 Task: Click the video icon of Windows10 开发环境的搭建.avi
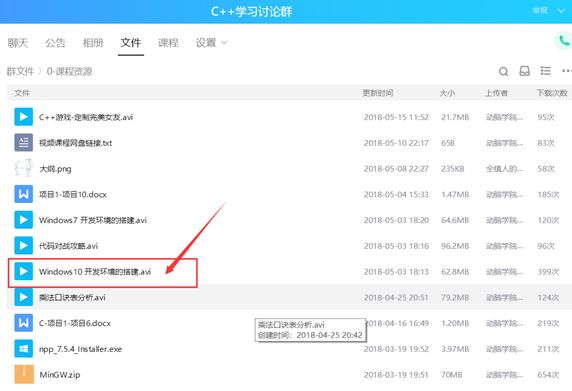point(24,271)
